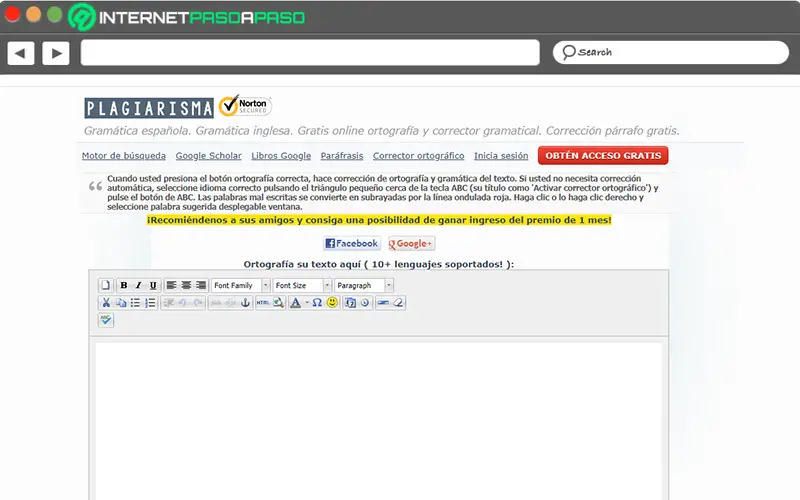Insert a numbered list

pyautogui.click(x=150, y=303)
